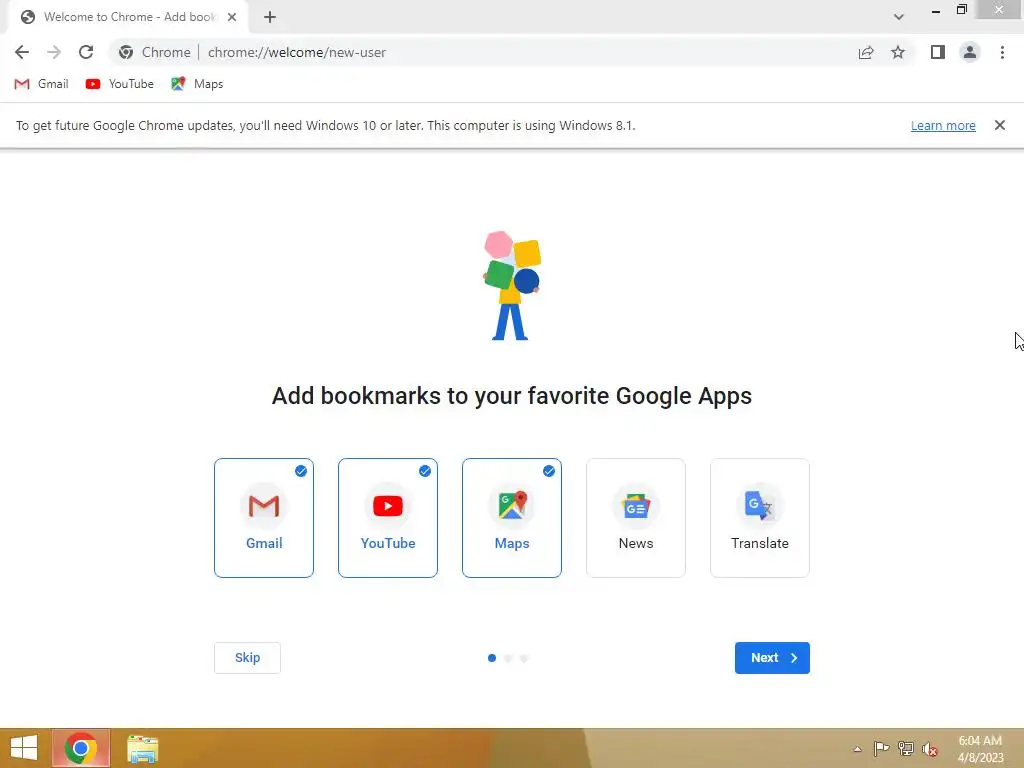Open a new tab with the plus button
Viewport: 1024px width, 768px height.
pyautogui.click(x=270, y=17)
